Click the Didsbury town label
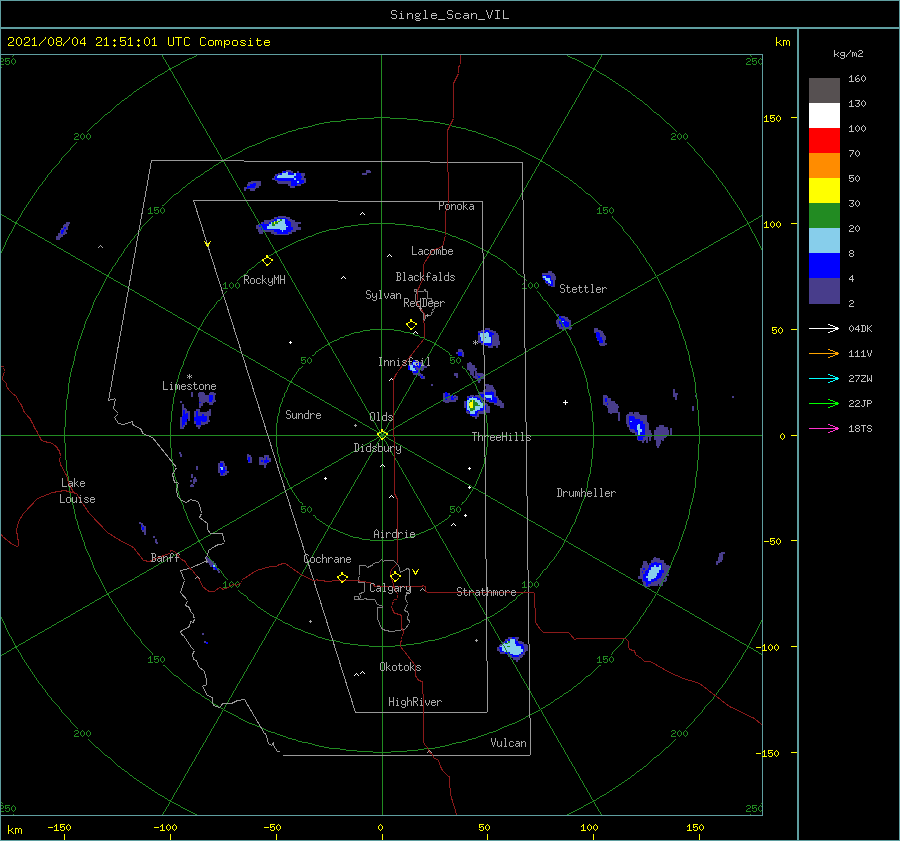900x841 pixels. click(378, 448)
